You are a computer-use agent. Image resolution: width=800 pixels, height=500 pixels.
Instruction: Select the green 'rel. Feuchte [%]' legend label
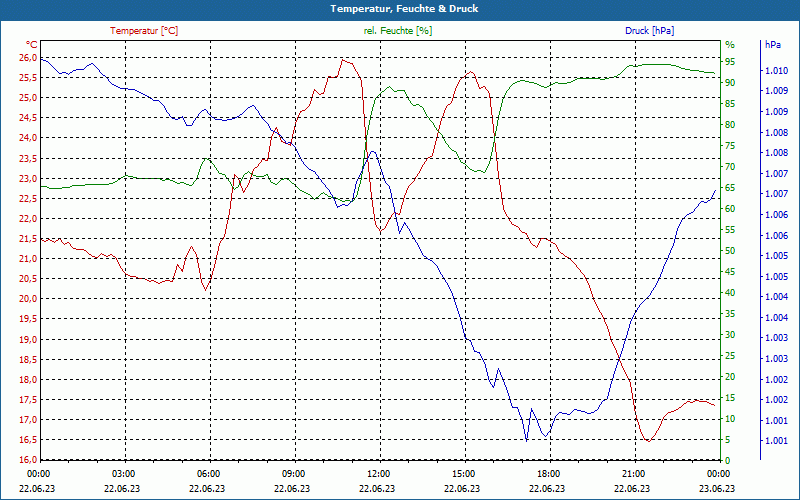[x=398, y=31]
